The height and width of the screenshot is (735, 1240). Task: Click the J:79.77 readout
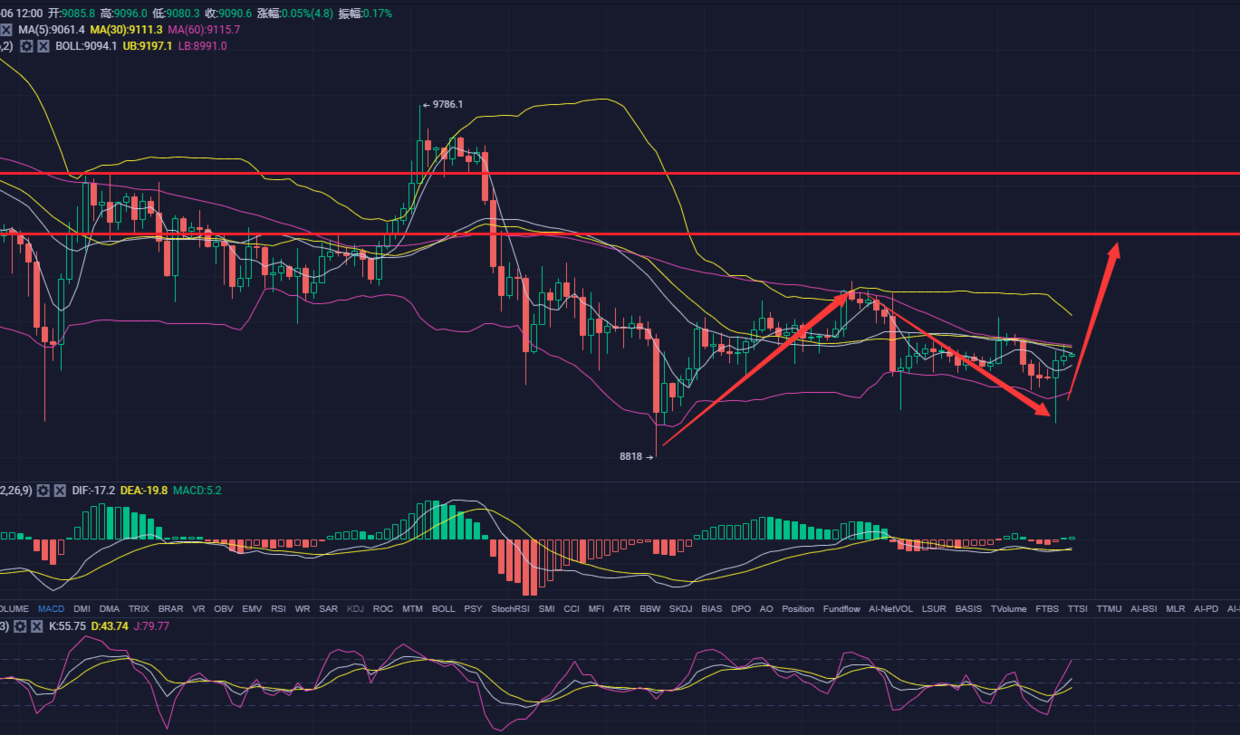(152, 626)
